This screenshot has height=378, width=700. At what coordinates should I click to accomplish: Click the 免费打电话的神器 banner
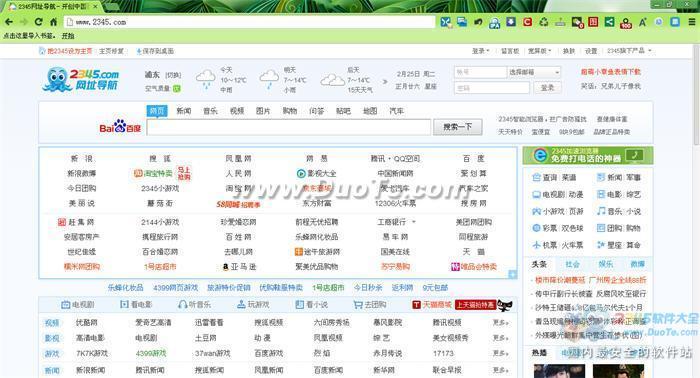click(588, 155)
